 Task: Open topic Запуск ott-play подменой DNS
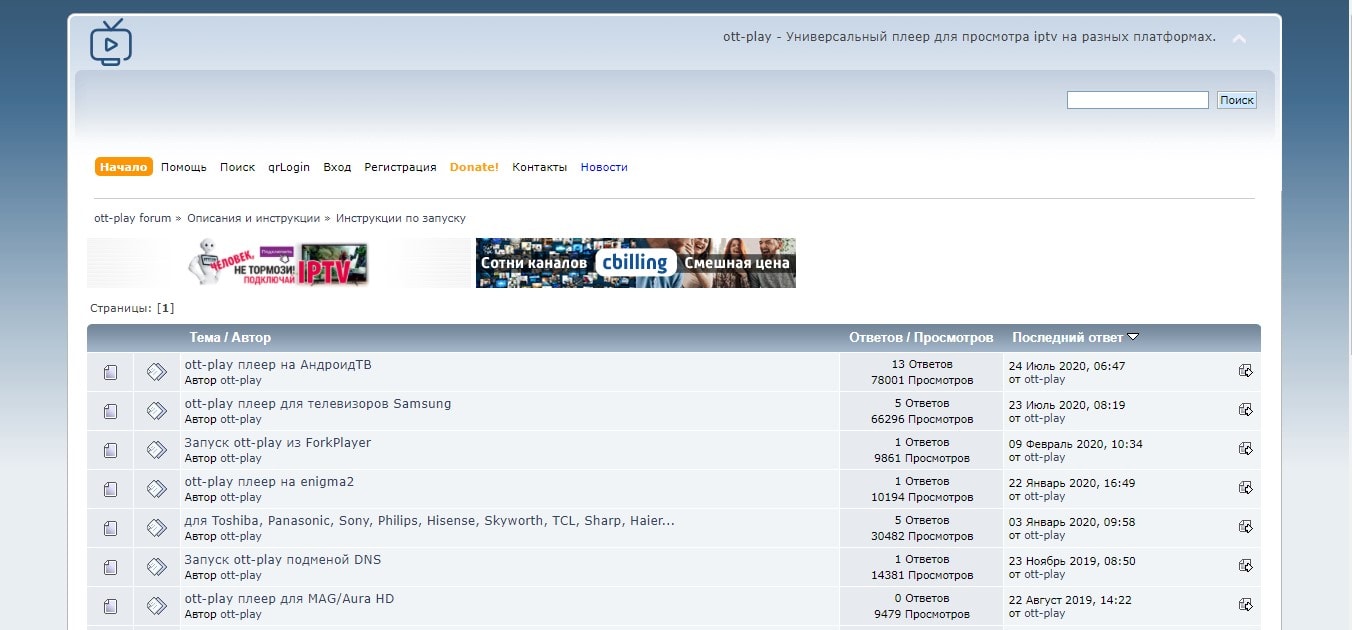point(283,560)
